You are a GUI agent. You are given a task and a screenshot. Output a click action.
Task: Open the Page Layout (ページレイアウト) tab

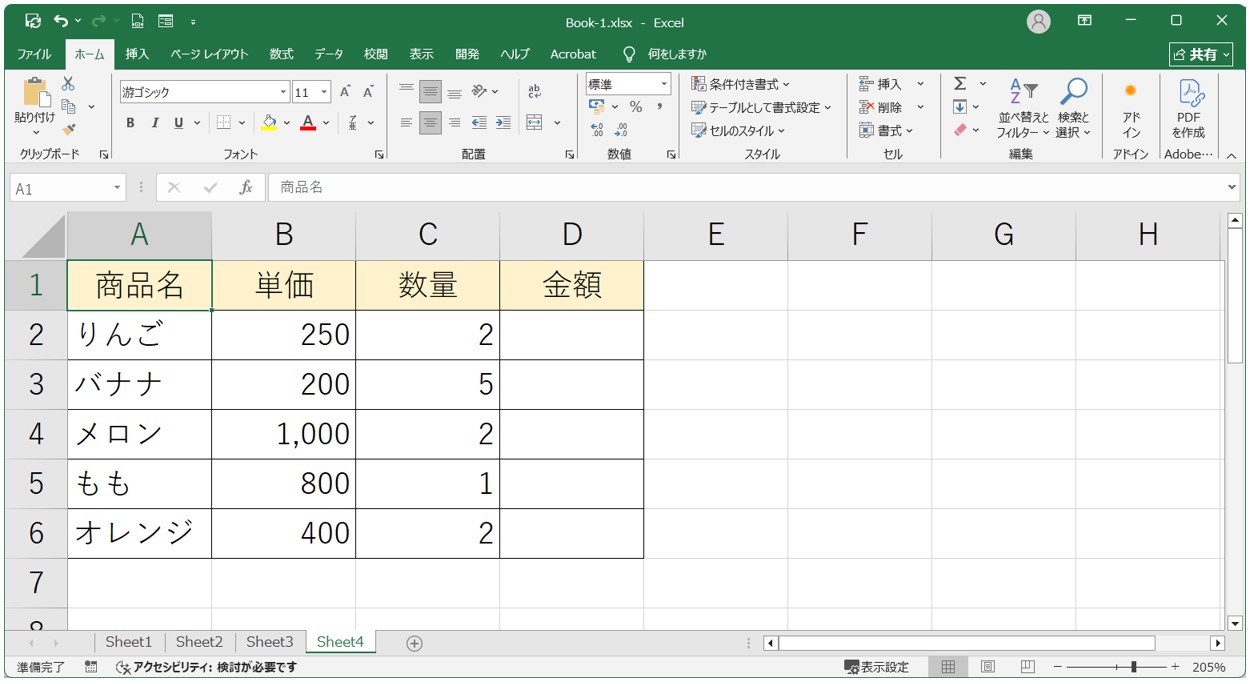[x=209, y=54]
